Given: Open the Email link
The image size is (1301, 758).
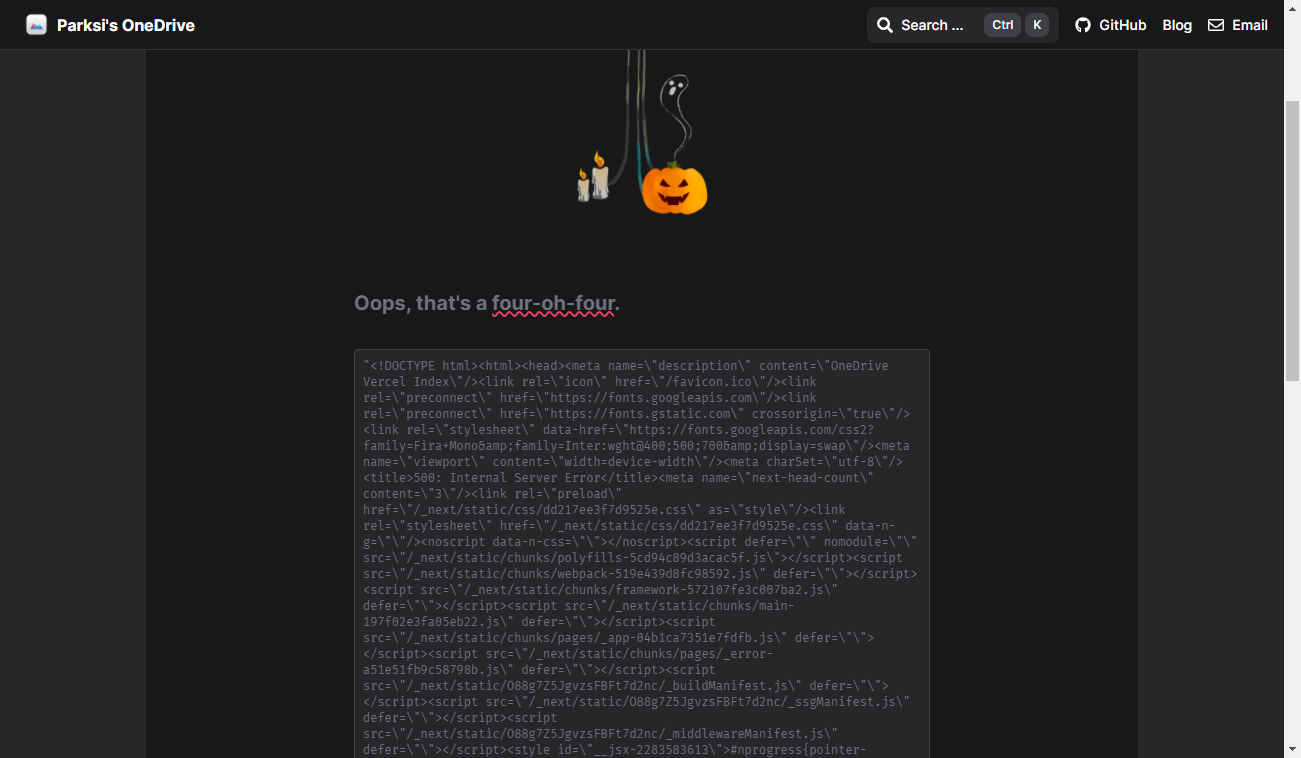Looking at the screenshot, I should pyautogui.click(x=1238, y=25).
